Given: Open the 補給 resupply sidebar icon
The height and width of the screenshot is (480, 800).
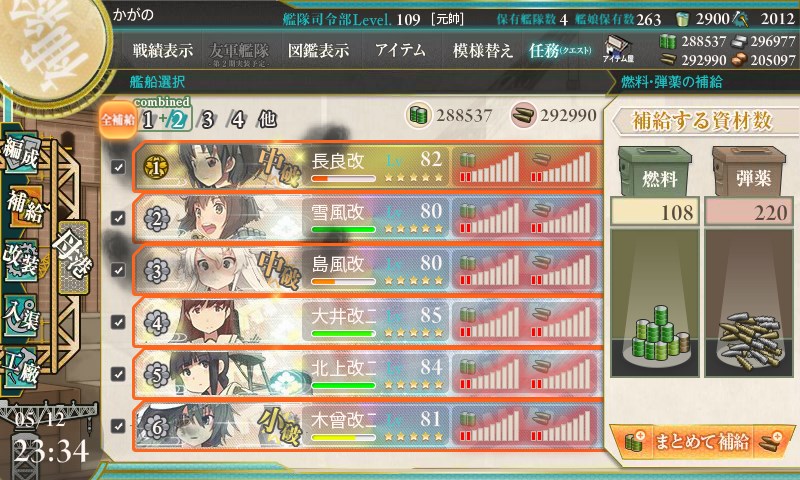Looking at the screenshot, I should point(24,206).
